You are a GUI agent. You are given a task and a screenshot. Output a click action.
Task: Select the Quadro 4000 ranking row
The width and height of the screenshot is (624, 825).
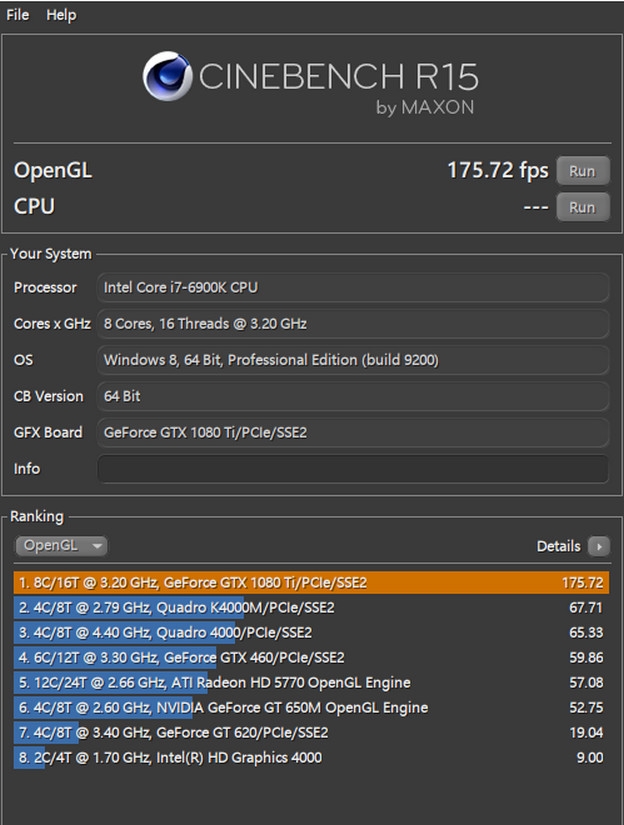pos(311,632)
